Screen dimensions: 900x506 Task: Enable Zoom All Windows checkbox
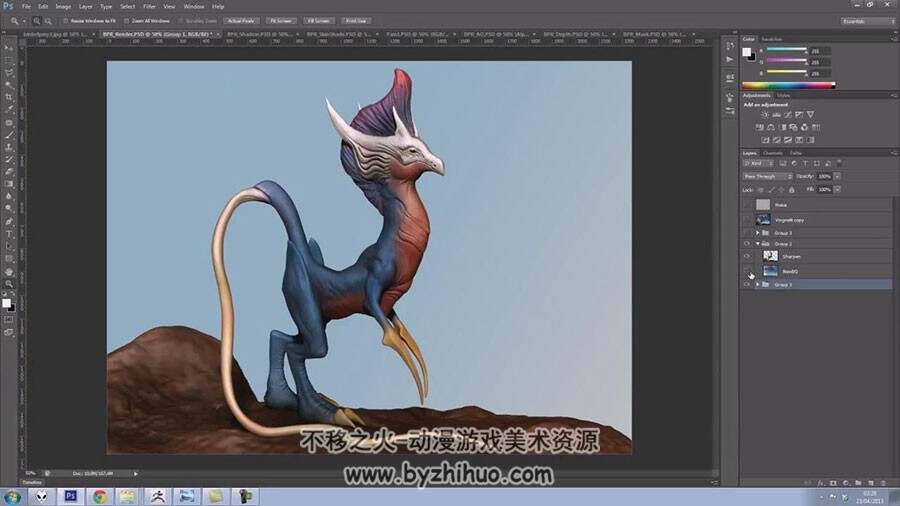(127, 21)
